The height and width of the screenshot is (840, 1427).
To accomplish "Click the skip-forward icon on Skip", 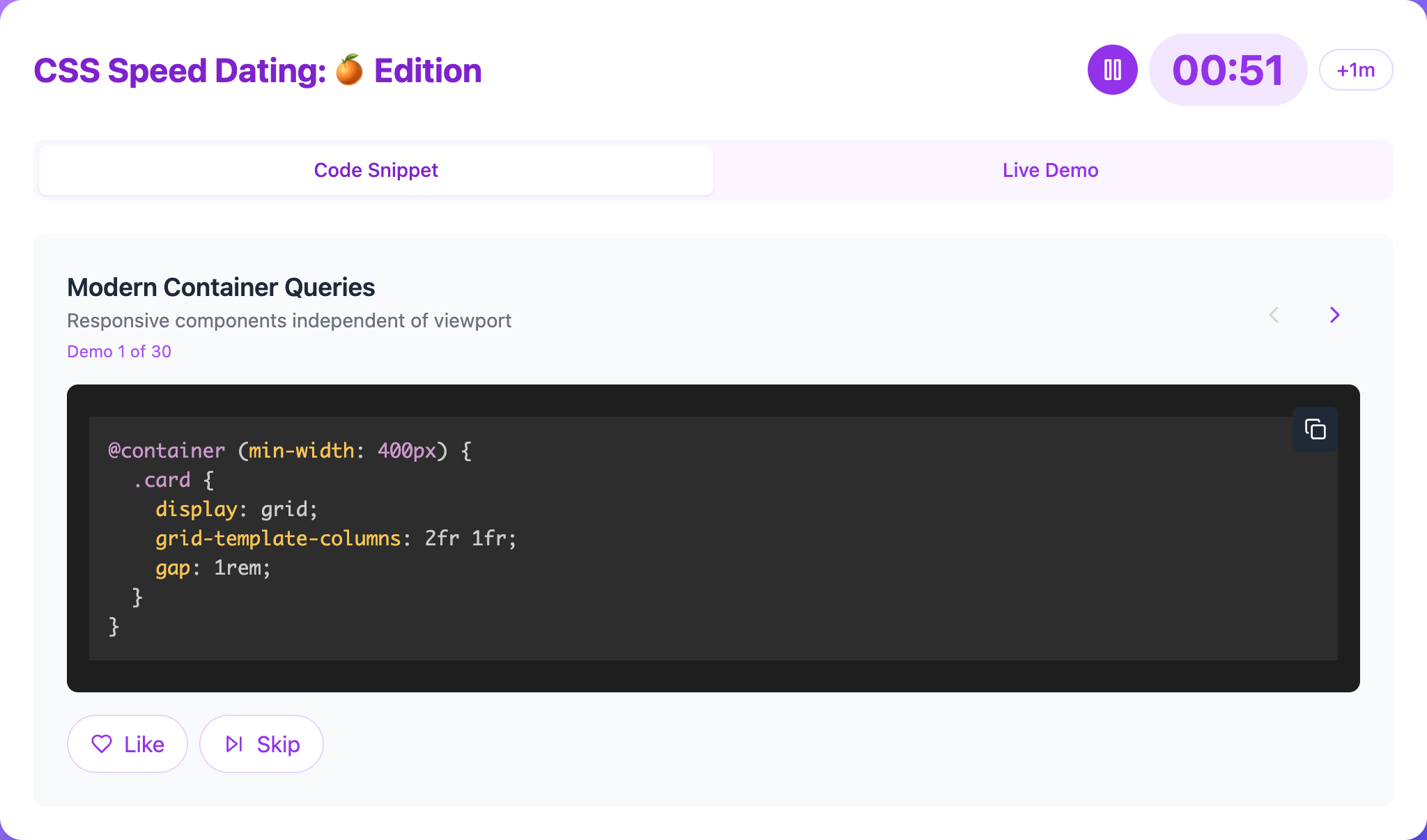I will point(234,744).
